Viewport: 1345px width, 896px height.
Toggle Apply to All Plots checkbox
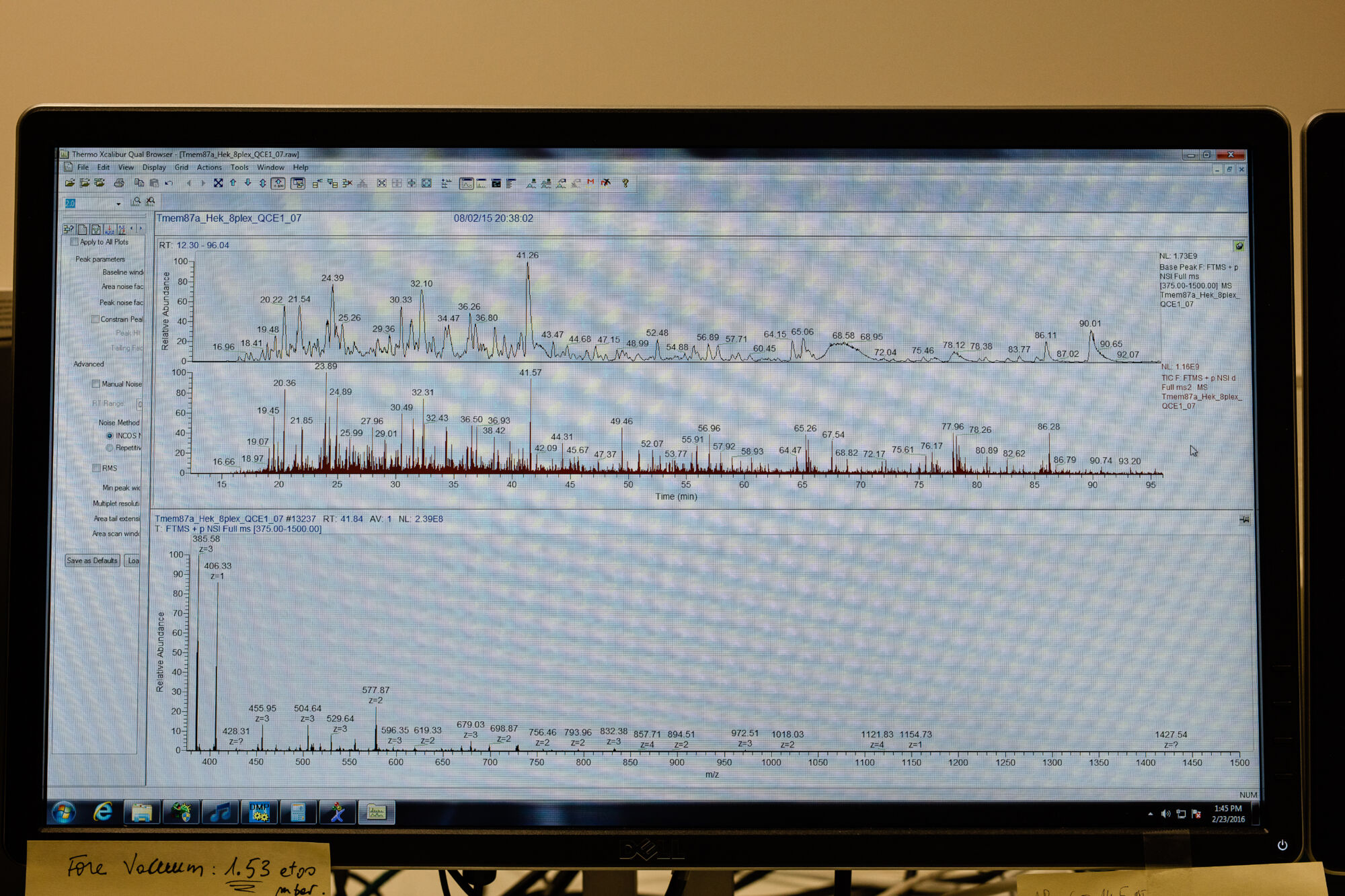pos(75,242)
